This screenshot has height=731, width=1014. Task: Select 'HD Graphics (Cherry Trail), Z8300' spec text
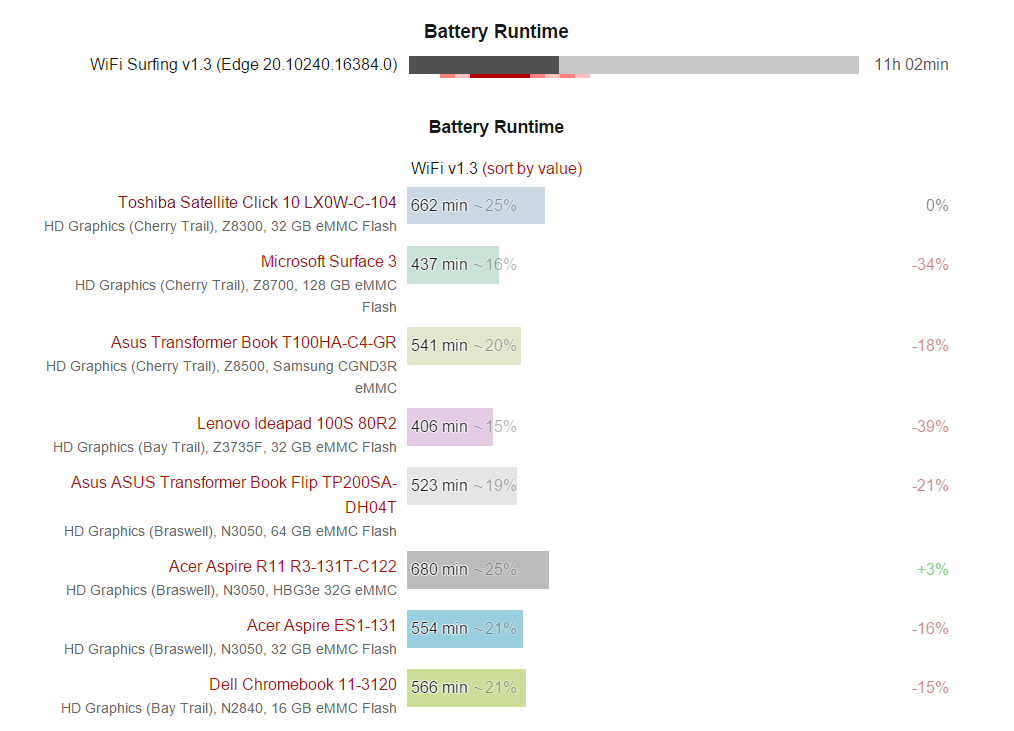tap(155, 226)
